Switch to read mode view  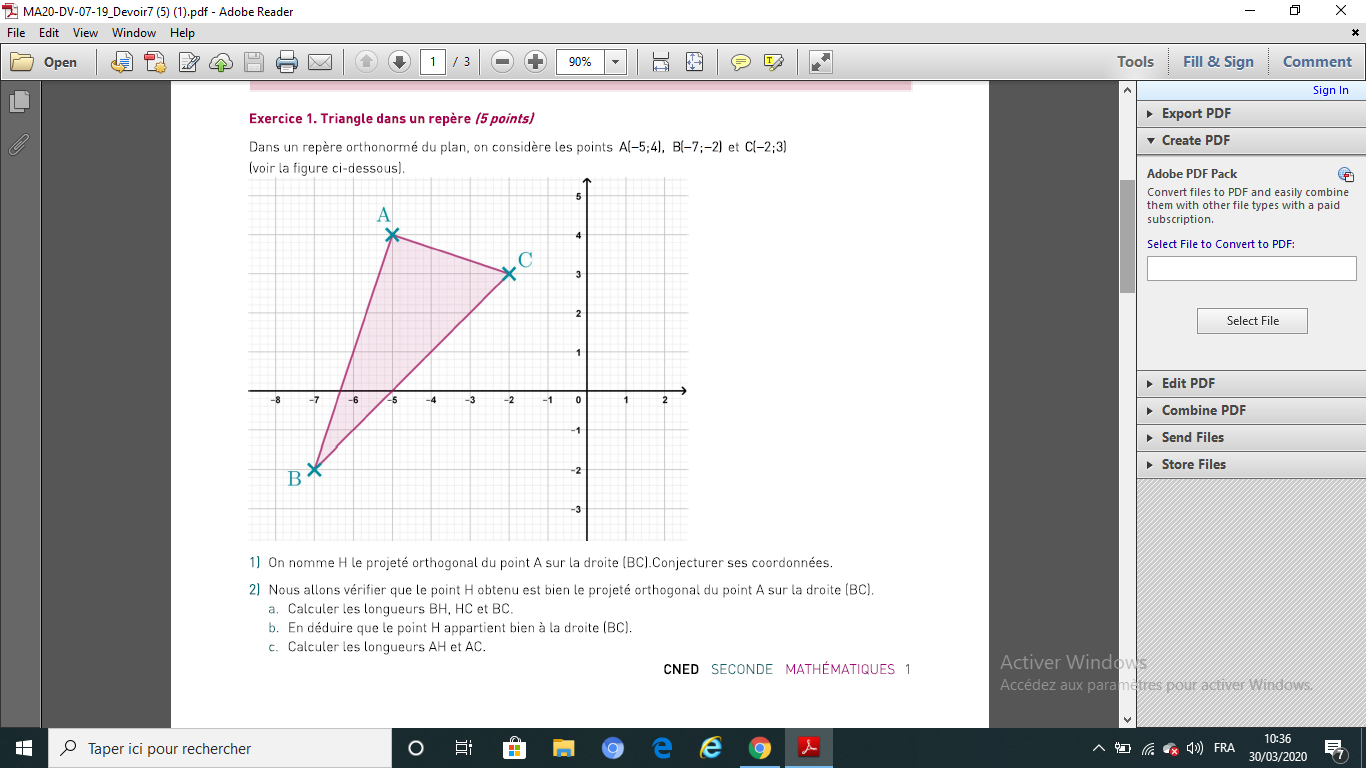821,62
